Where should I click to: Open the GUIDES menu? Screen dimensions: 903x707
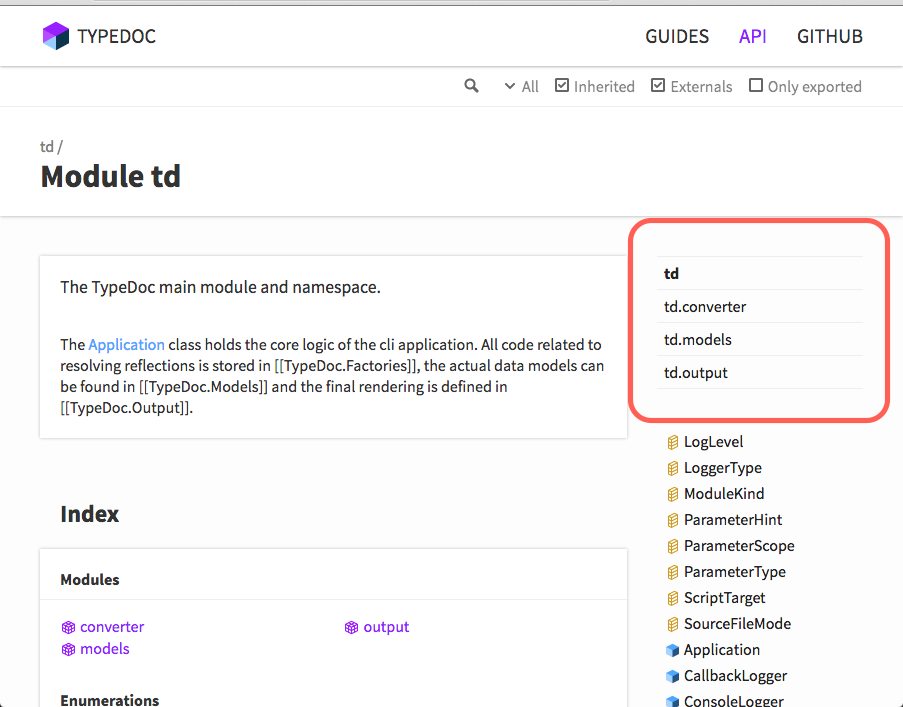pos(677,36)
